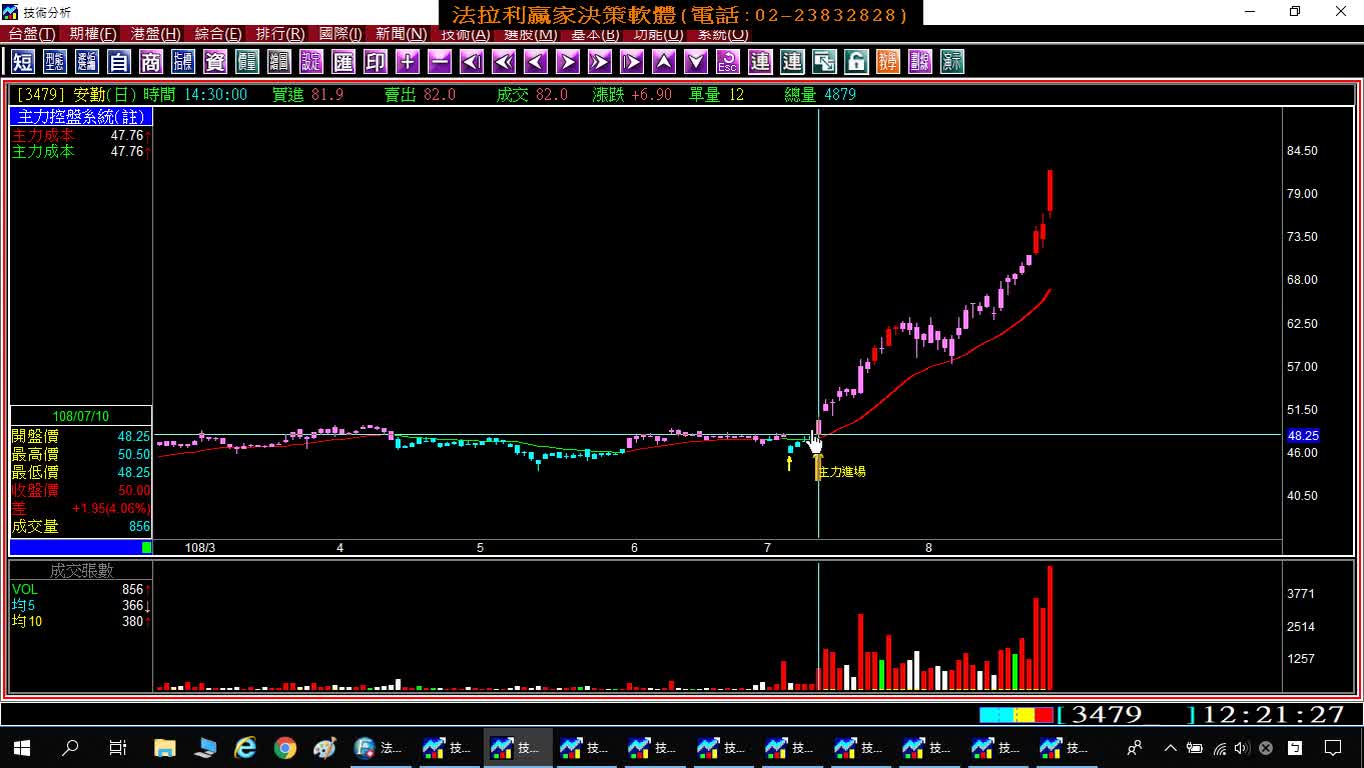This screenshot has height=768, width=1364.
Task: Open the Windows Start menu
Action: [x=22, y=747]
